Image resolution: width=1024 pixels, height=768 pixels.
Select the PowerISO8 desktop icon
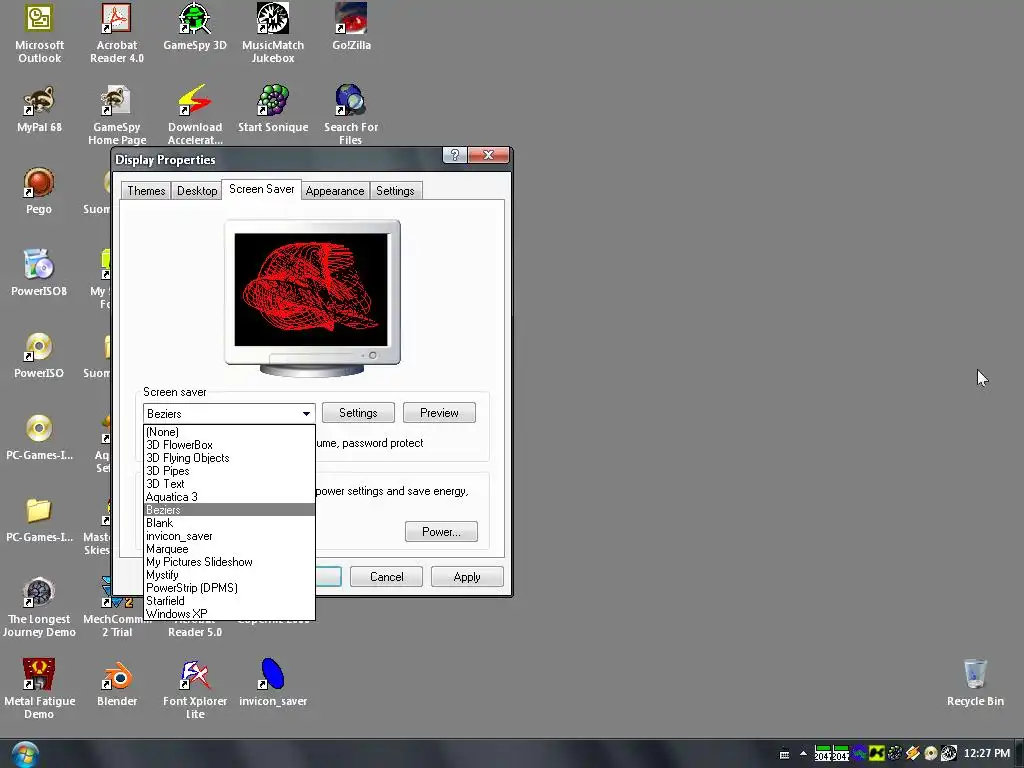(39, 274)
